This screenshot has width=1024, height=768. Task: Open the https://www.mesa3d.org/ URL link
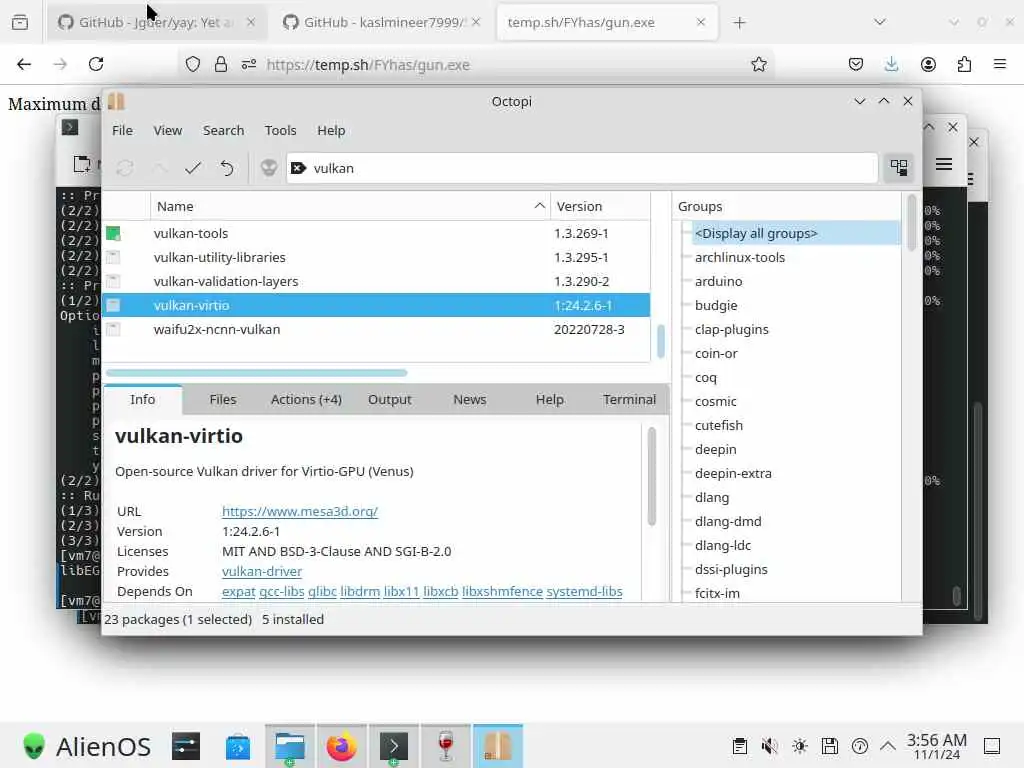click(300, 511)
